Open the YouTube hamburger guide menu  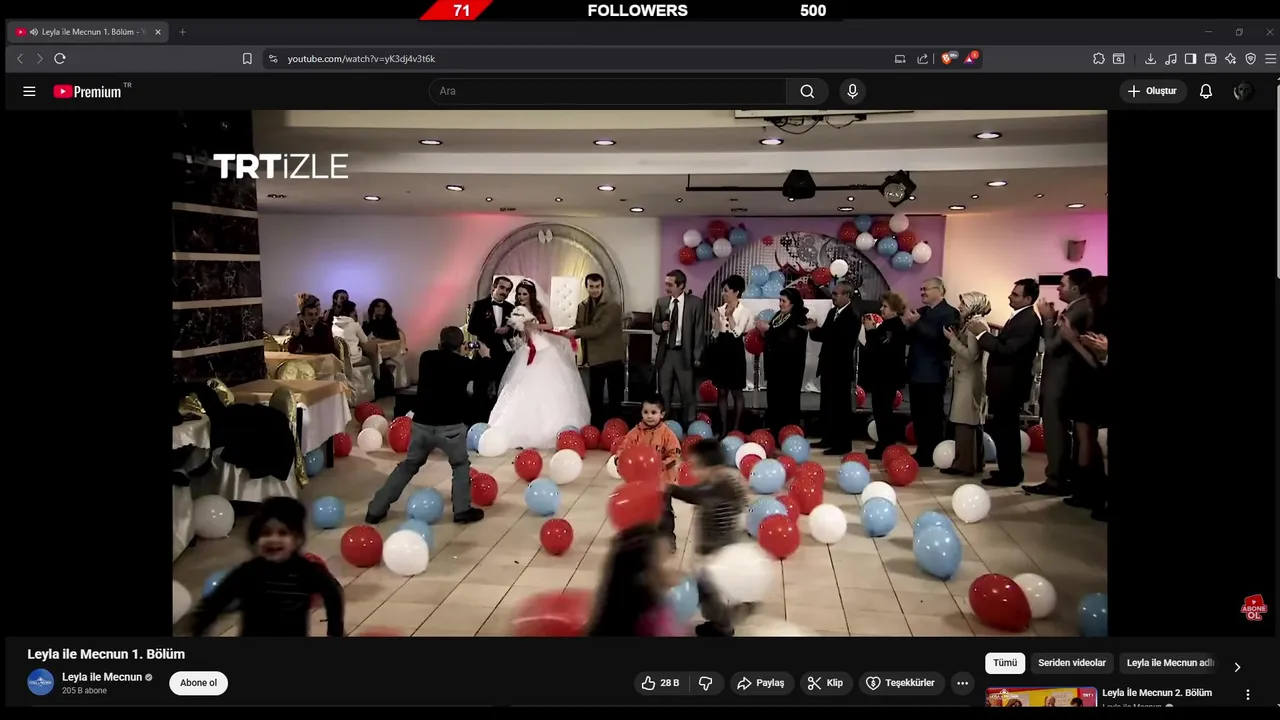pyautogui.click(x=29, y=91)
